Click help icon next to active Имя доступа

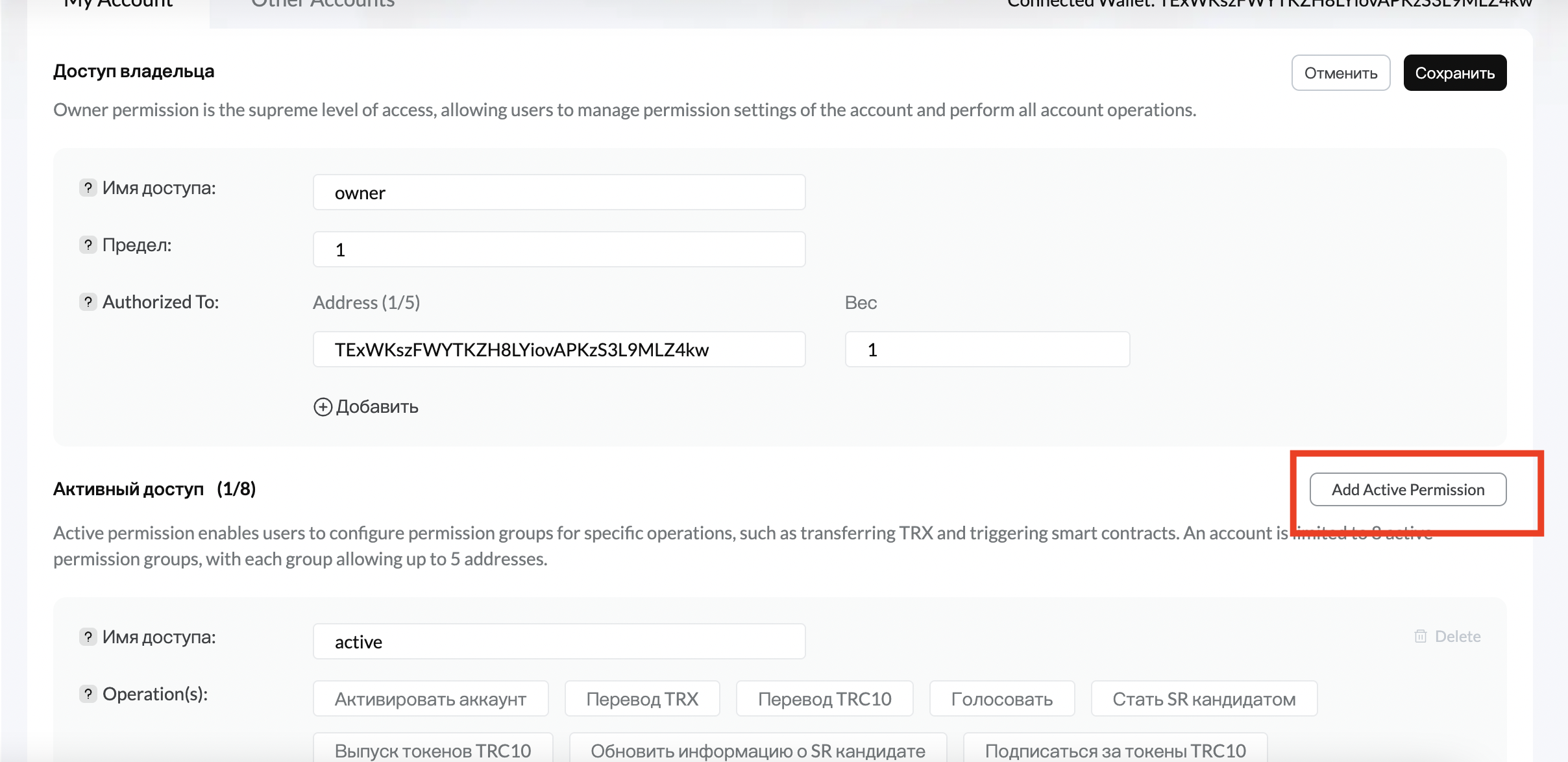(x=88, y=637)
